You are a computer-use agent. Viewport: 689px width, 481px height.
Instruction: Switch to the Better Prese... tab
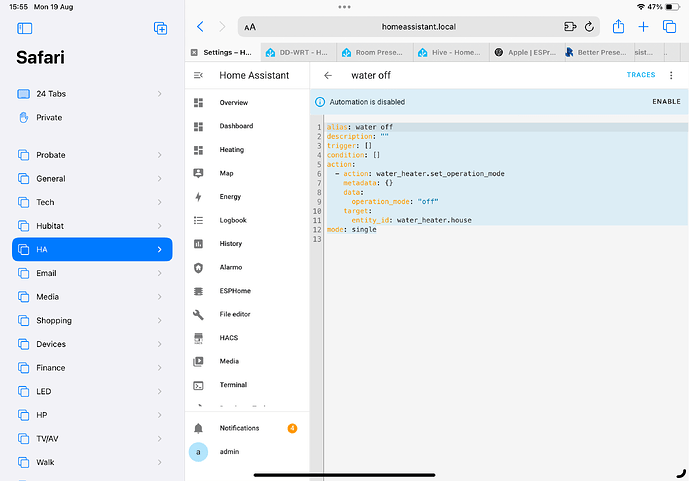tap(600, 53)
